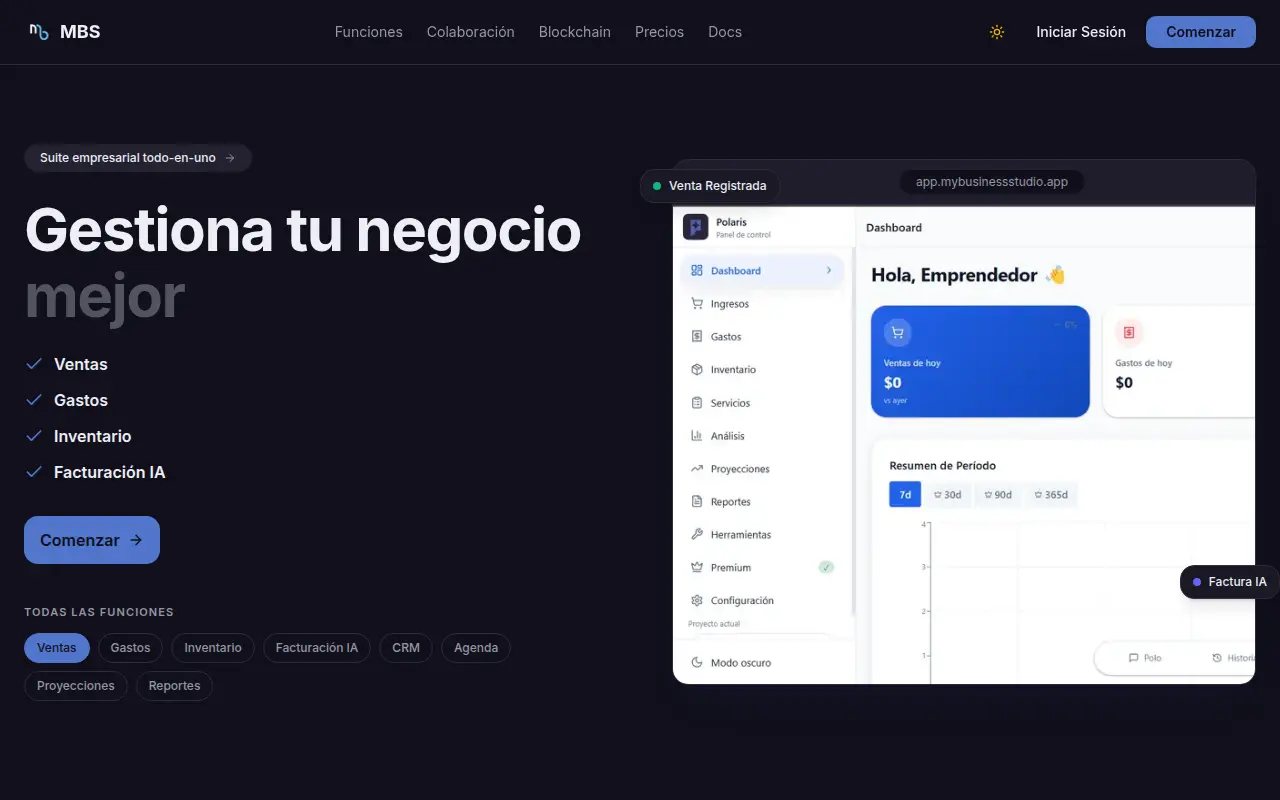Click the hero Comenzar arrow button
Viewport: 1280px width, 800px height.
tap(92, 540)
